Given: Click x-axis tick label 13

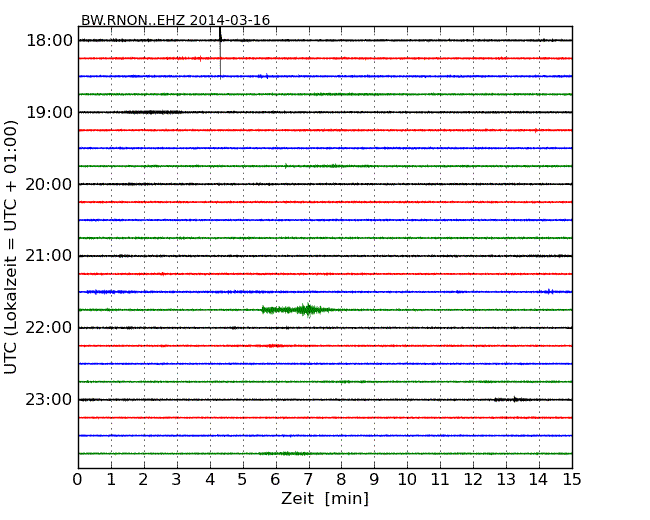Looking at the screenshot, I should 506,480.
